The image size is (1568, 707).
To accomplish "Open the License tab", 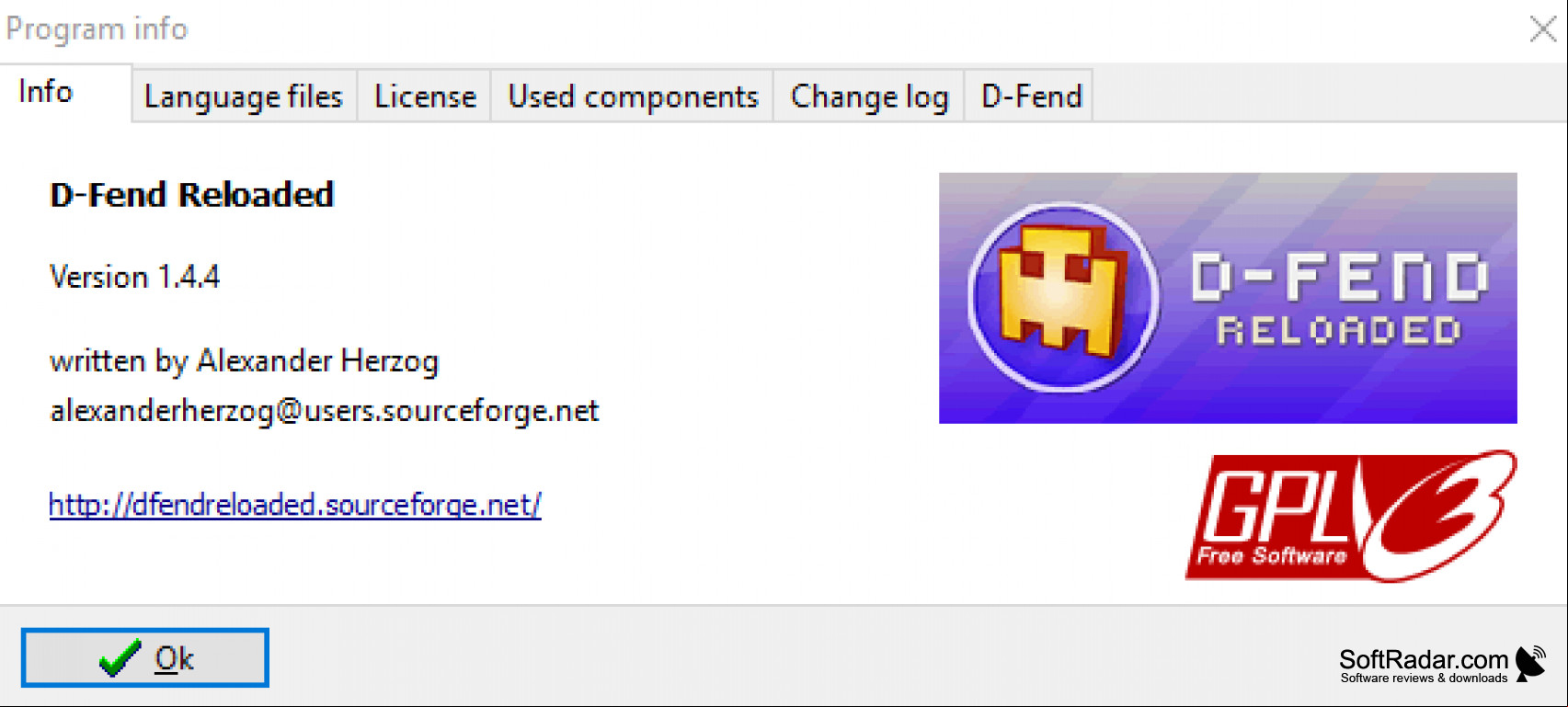I will tap(425, 97).
